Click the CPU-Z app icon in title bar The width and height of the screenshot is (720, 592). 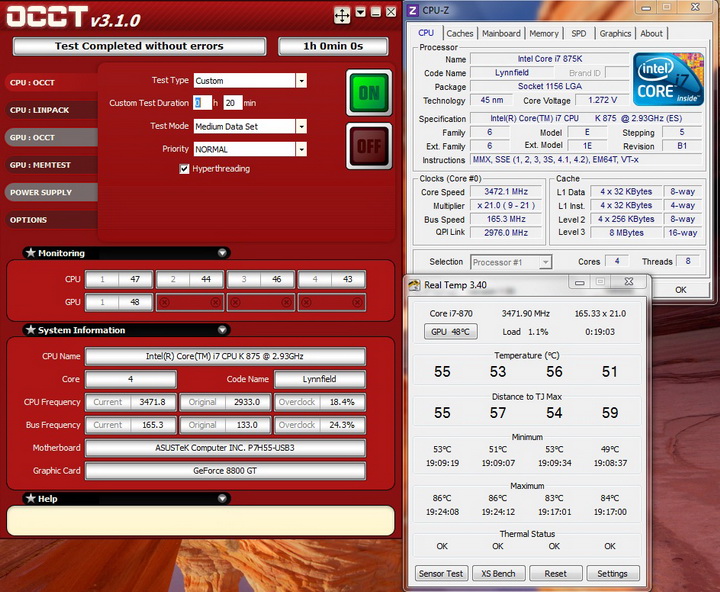click(x=413, y=10)
